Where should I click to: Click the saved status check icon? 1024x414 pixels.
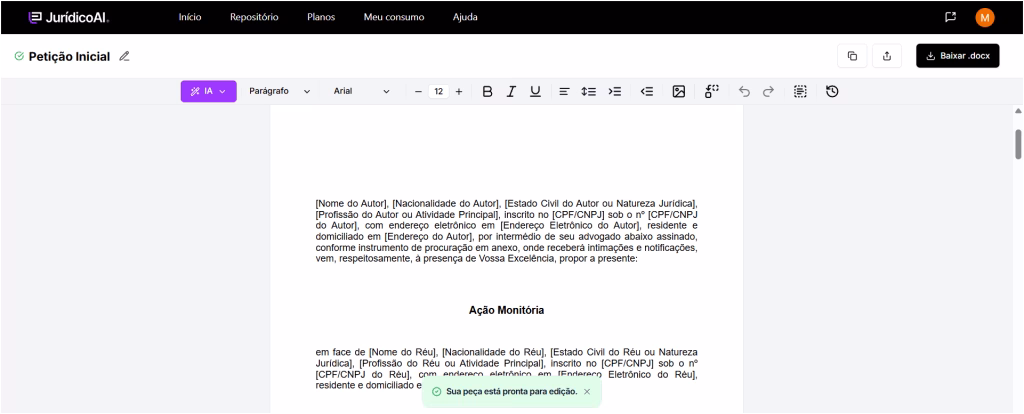19,56
